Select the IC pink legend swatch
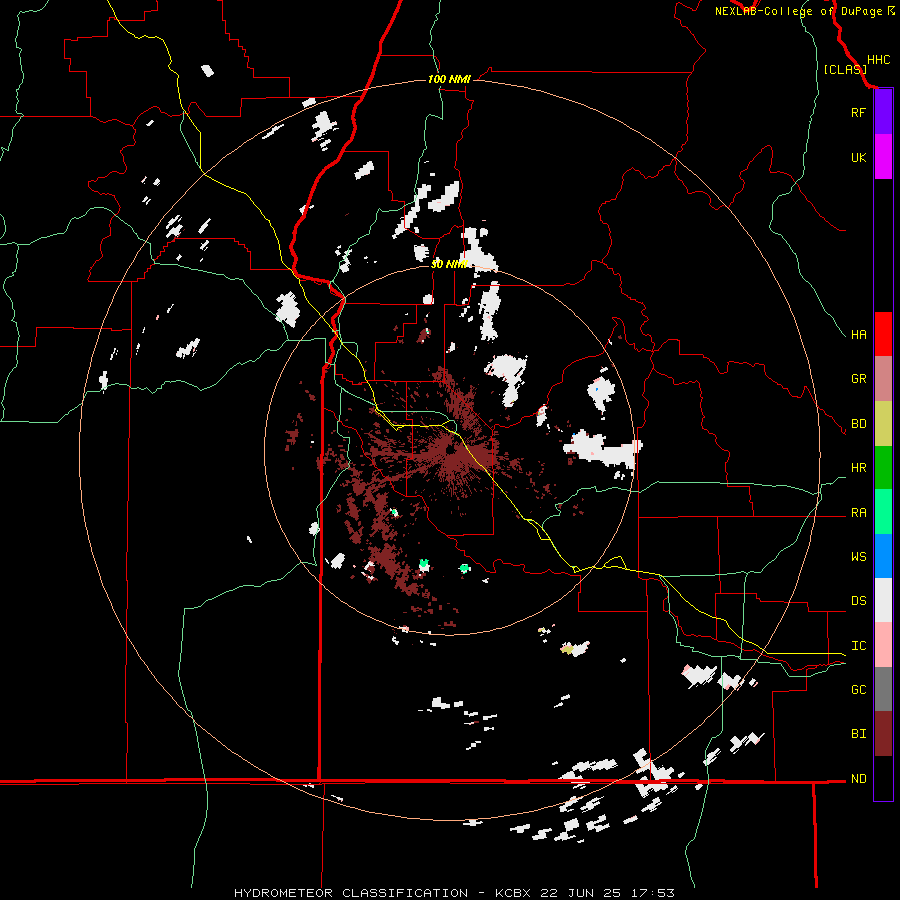This screenshot has width=900, height=900. (x=883, y=645)
